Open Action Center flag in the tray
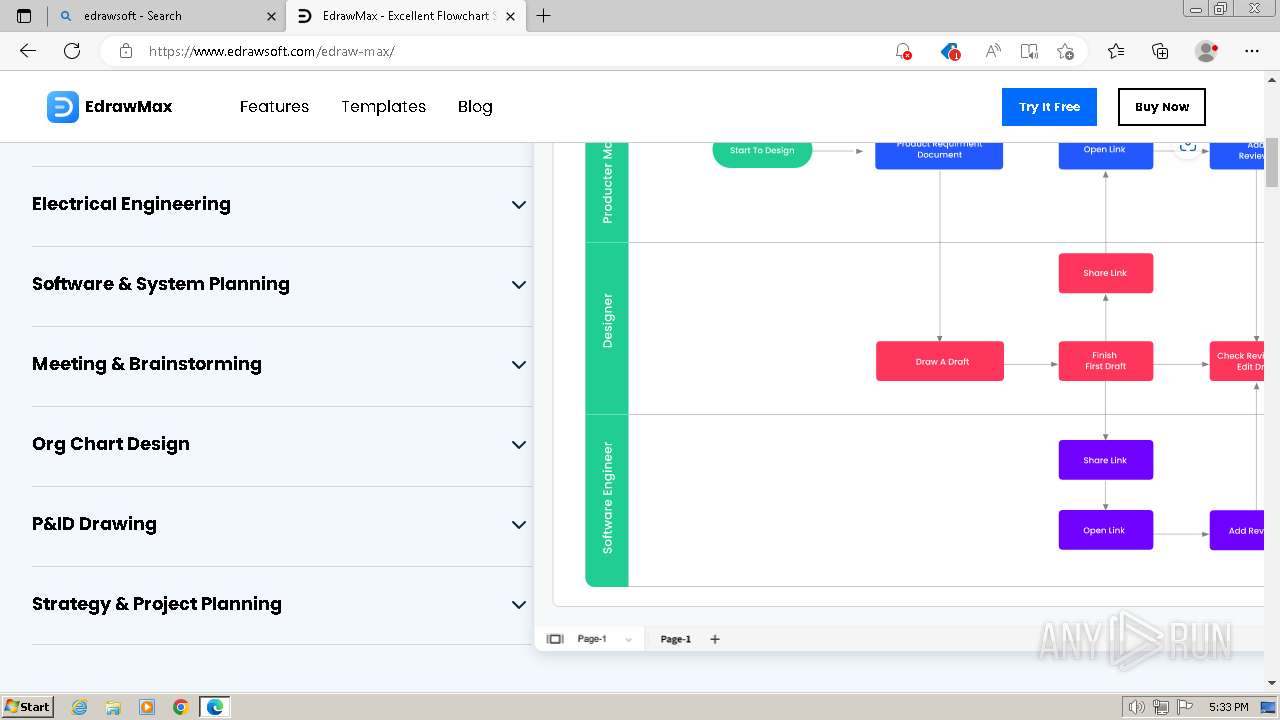The height and width of the screenshot is (720, 1280). pyautogui.click(x=1184, y=707)
